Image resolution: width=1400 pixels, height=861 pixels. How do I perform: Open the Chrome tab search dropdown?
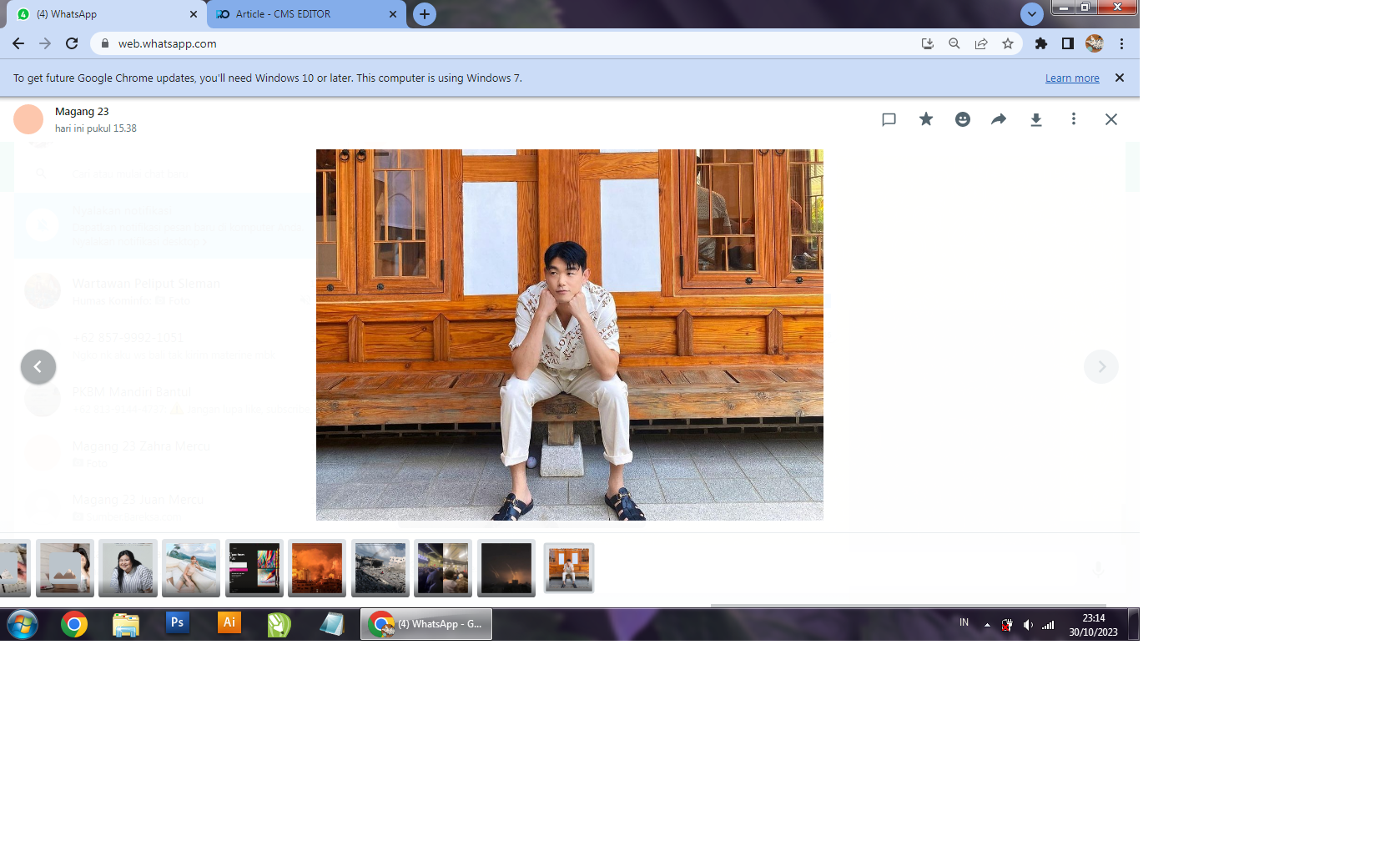click(1032, 14)
